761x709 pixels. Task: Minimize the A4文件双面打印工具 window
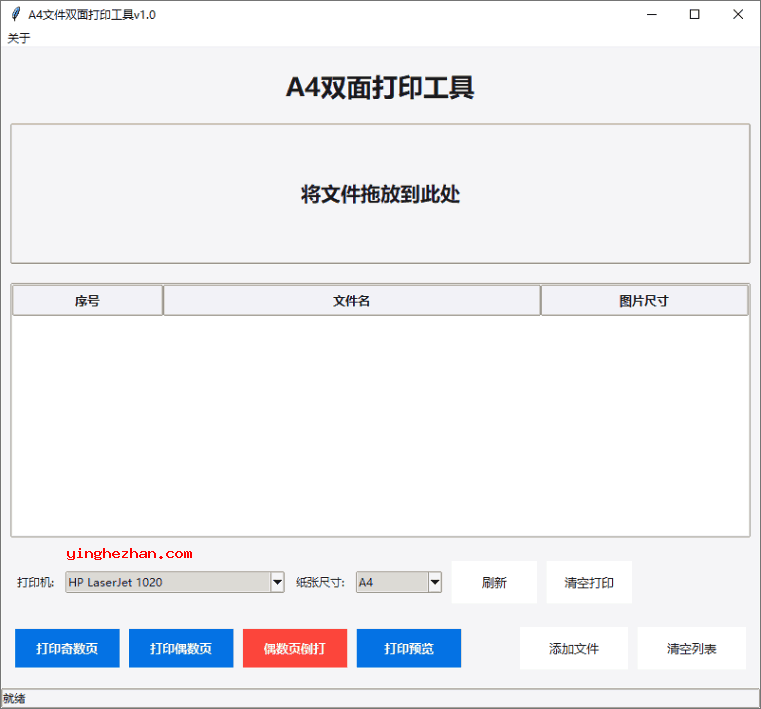coord(652,15)
